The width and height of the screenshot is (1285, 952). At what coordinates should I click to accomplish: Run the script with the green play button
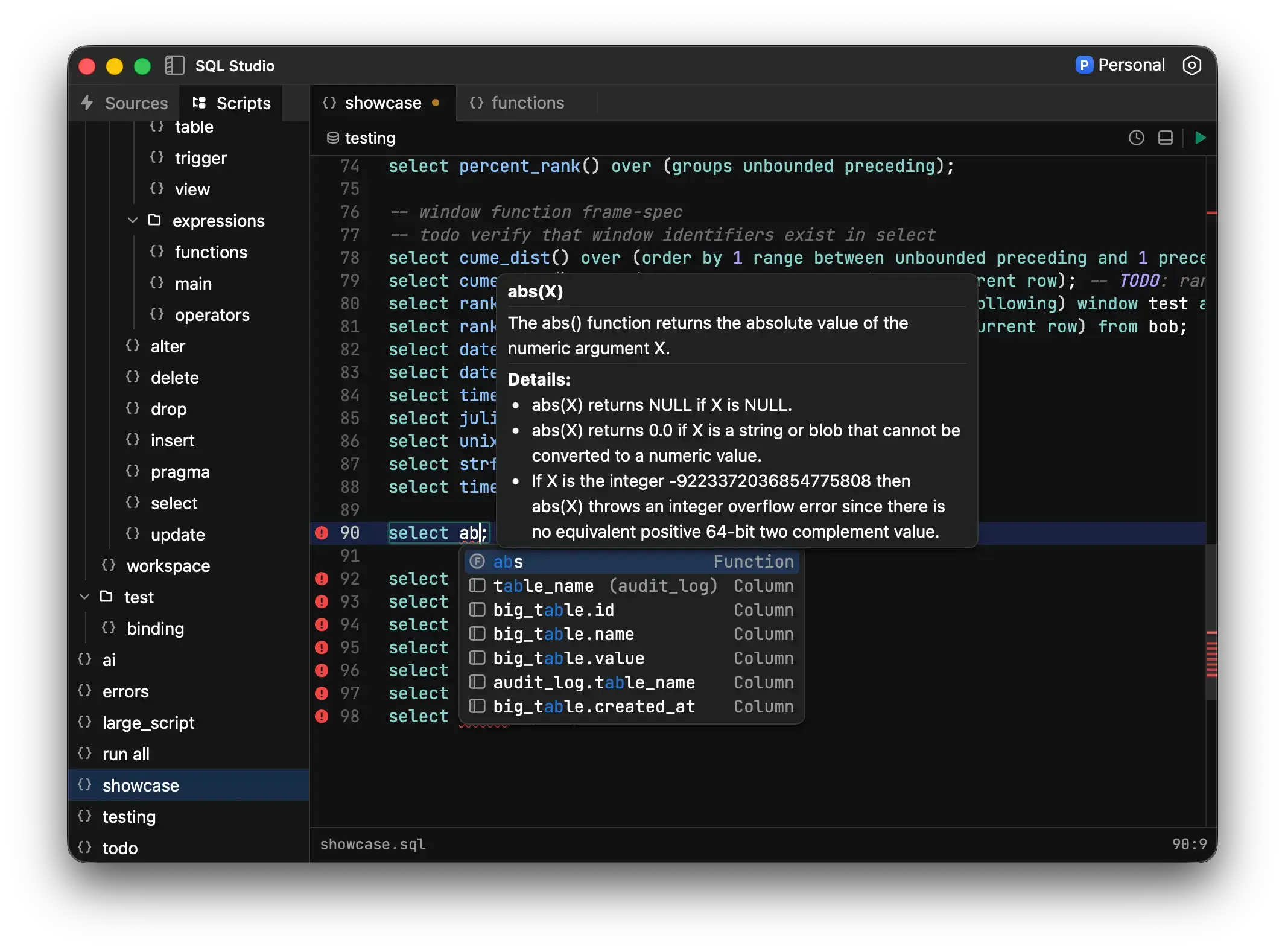pos(1200,138)
